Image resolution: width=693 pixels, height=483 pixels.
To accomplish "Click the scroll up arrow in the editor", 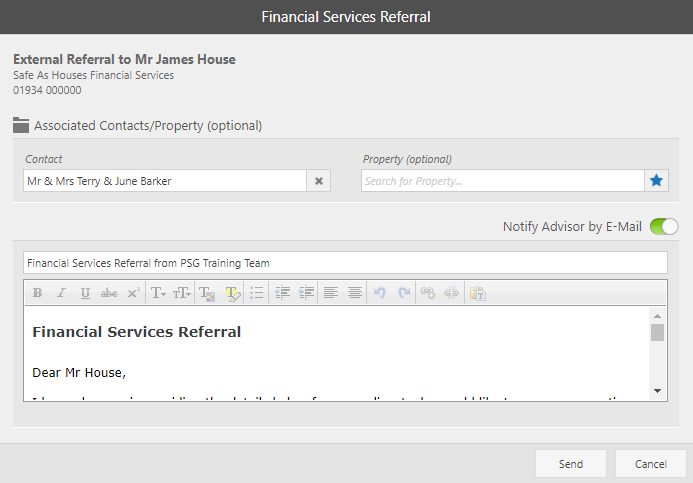I will [x=657, y=316].
